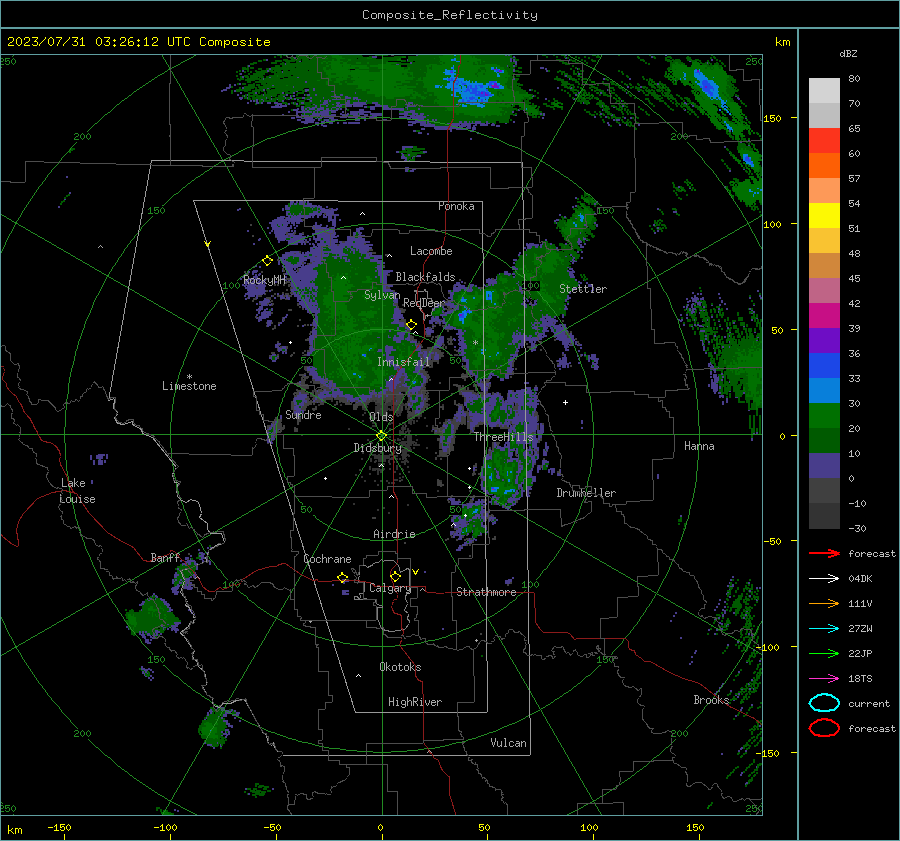Screen dimensions: 900x841
Task: Click the 150 tick label on right axis
Action: pyautogui.click(x=772, y=118)
